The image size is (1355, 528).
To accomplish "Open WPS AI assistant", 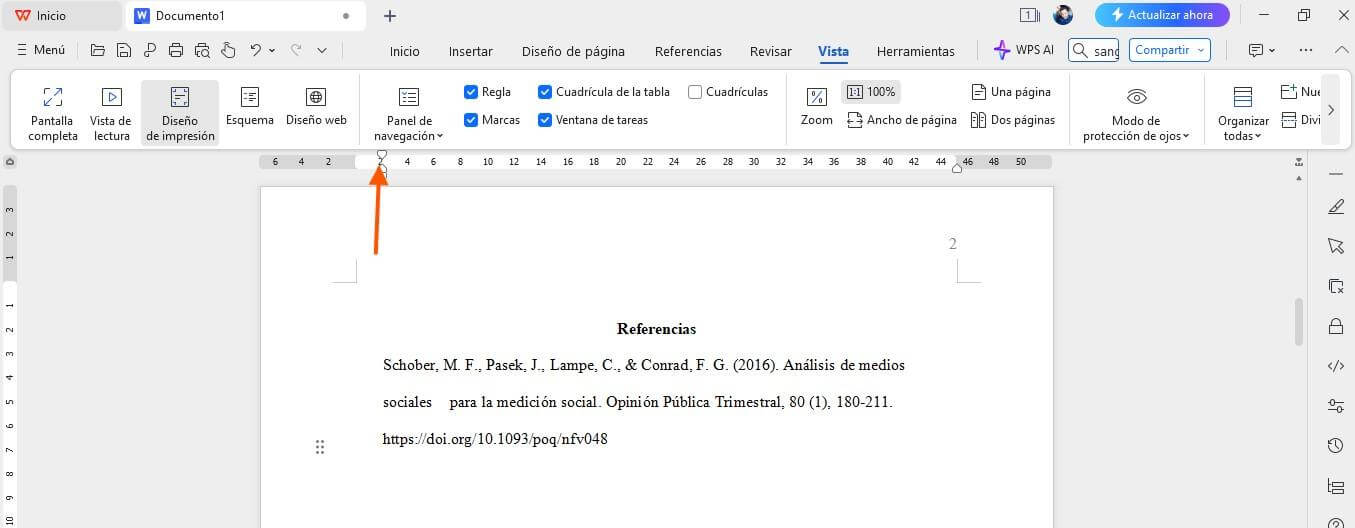I will click(x=1024, y=50).
